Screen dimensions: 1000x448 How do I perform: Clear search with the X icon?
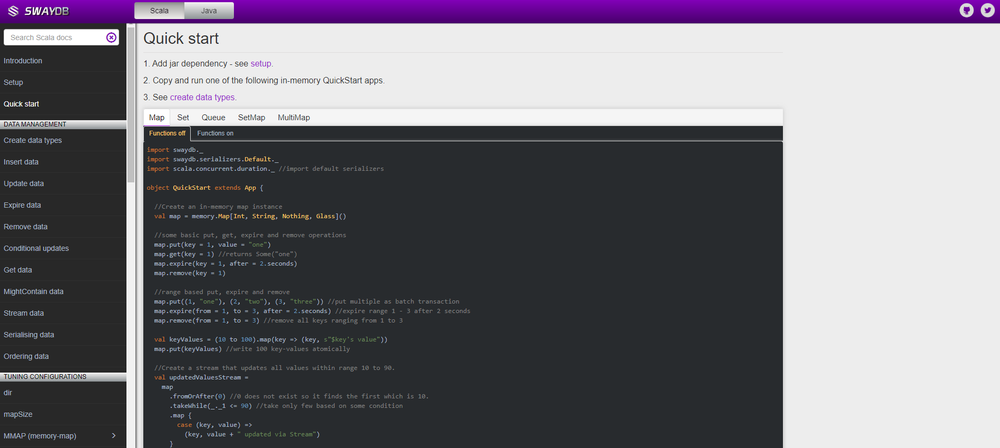[111, 38]
